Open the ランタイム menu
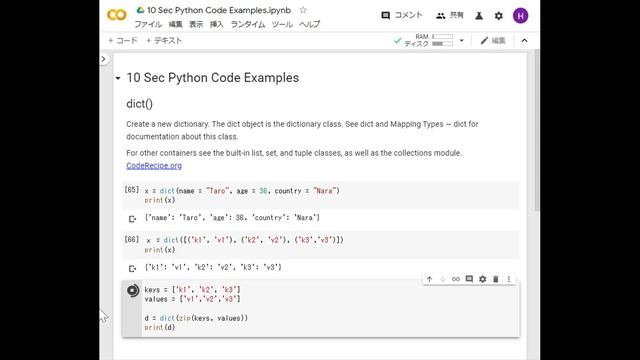 pos(248,24)
